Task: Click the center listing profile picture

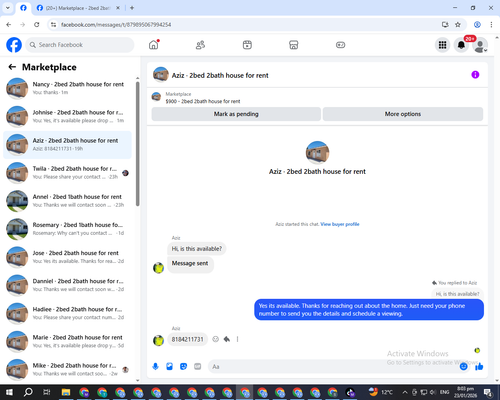Action: [317, 153]
